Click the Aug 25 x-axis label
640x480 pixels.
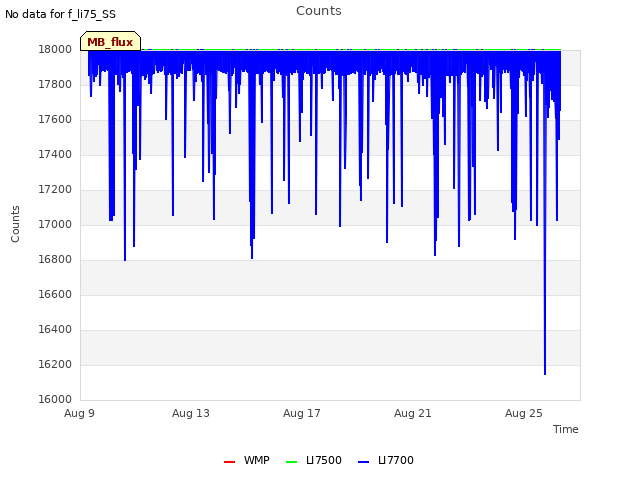(x=524, y=413)
